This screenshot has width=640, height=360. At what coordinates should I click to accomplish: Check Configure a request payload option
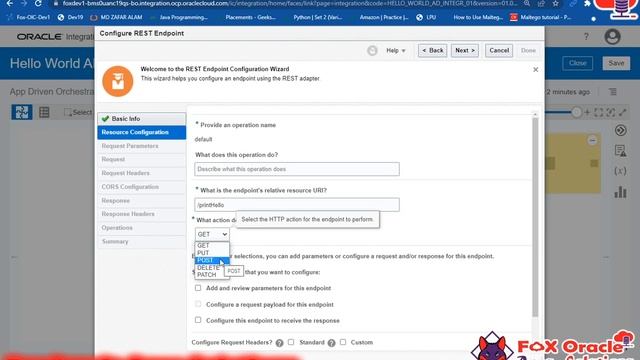point(198,304)
